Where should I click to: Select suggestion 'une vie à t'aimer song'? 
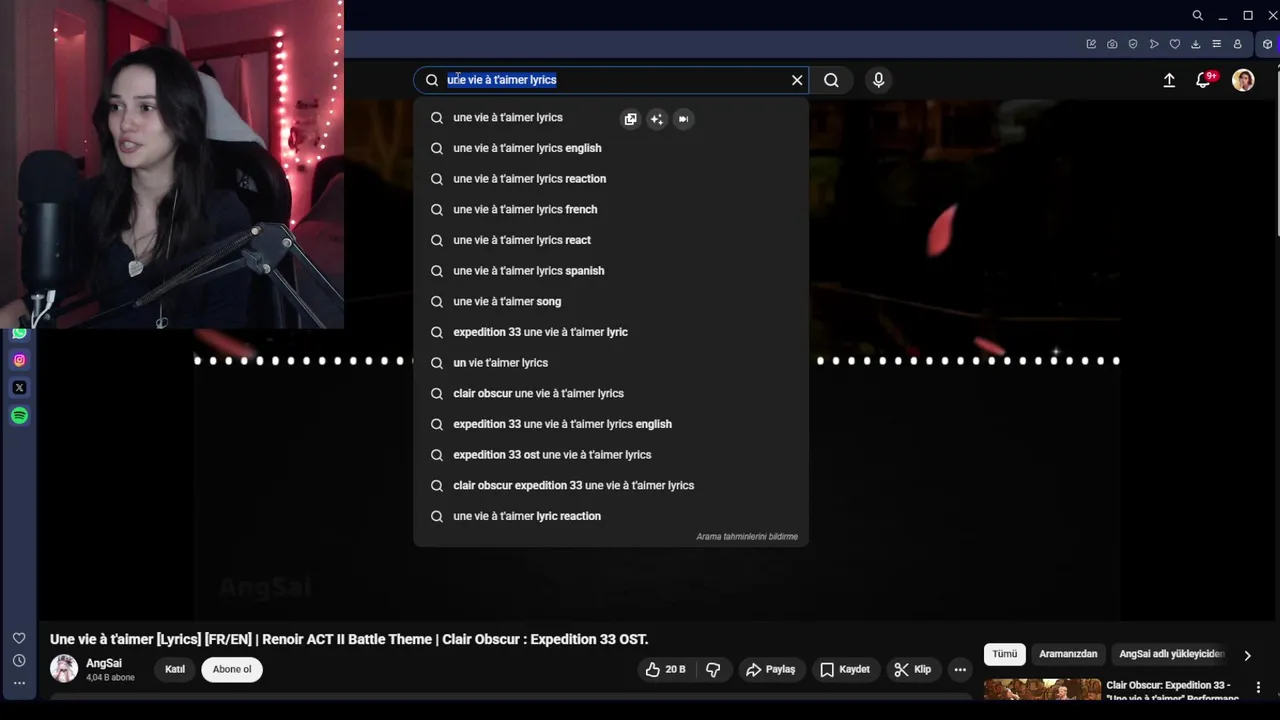coord(610,301)
